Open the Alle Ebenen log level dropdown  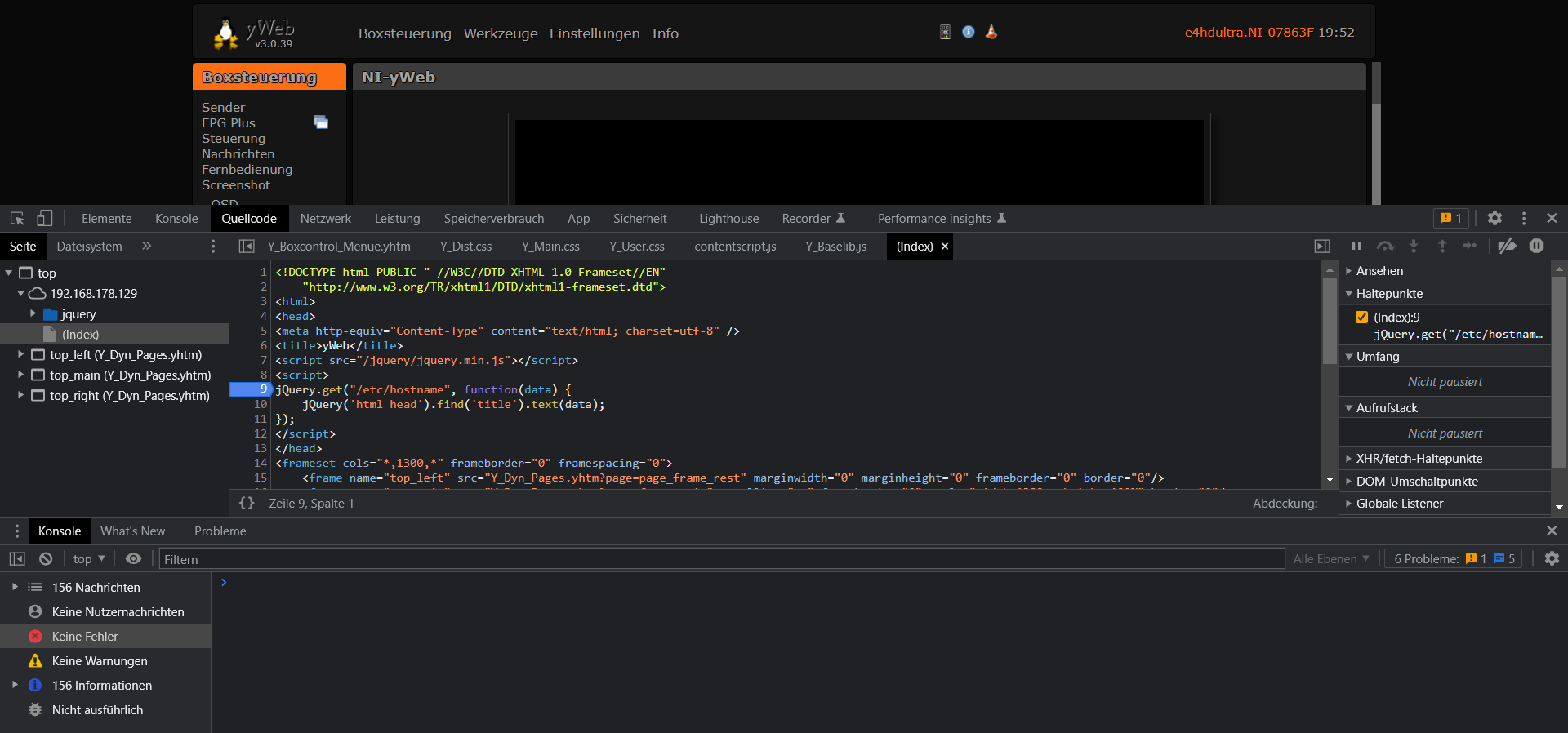[1331, 559]
